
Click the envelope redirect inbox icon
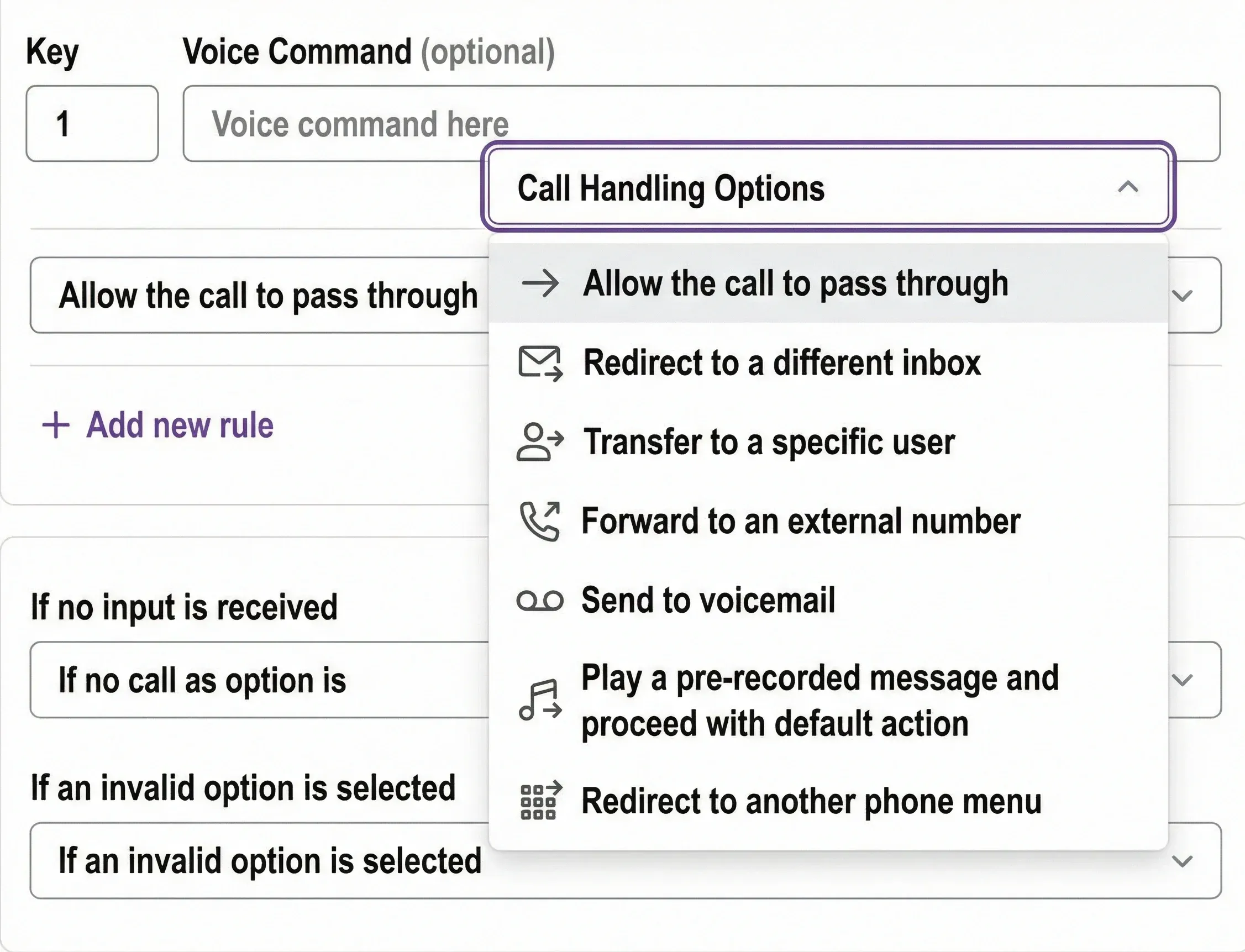click(x=540, y=362)
